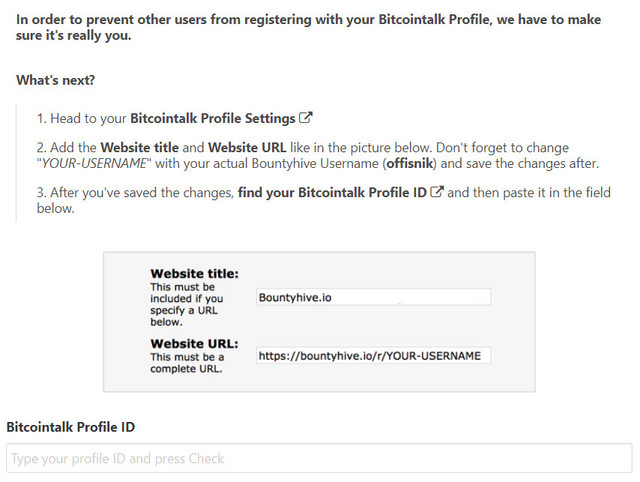The width and height of the screenshot is (640, 482).
Task: Click bold Website title words in step 2
Action: point(140,147)
